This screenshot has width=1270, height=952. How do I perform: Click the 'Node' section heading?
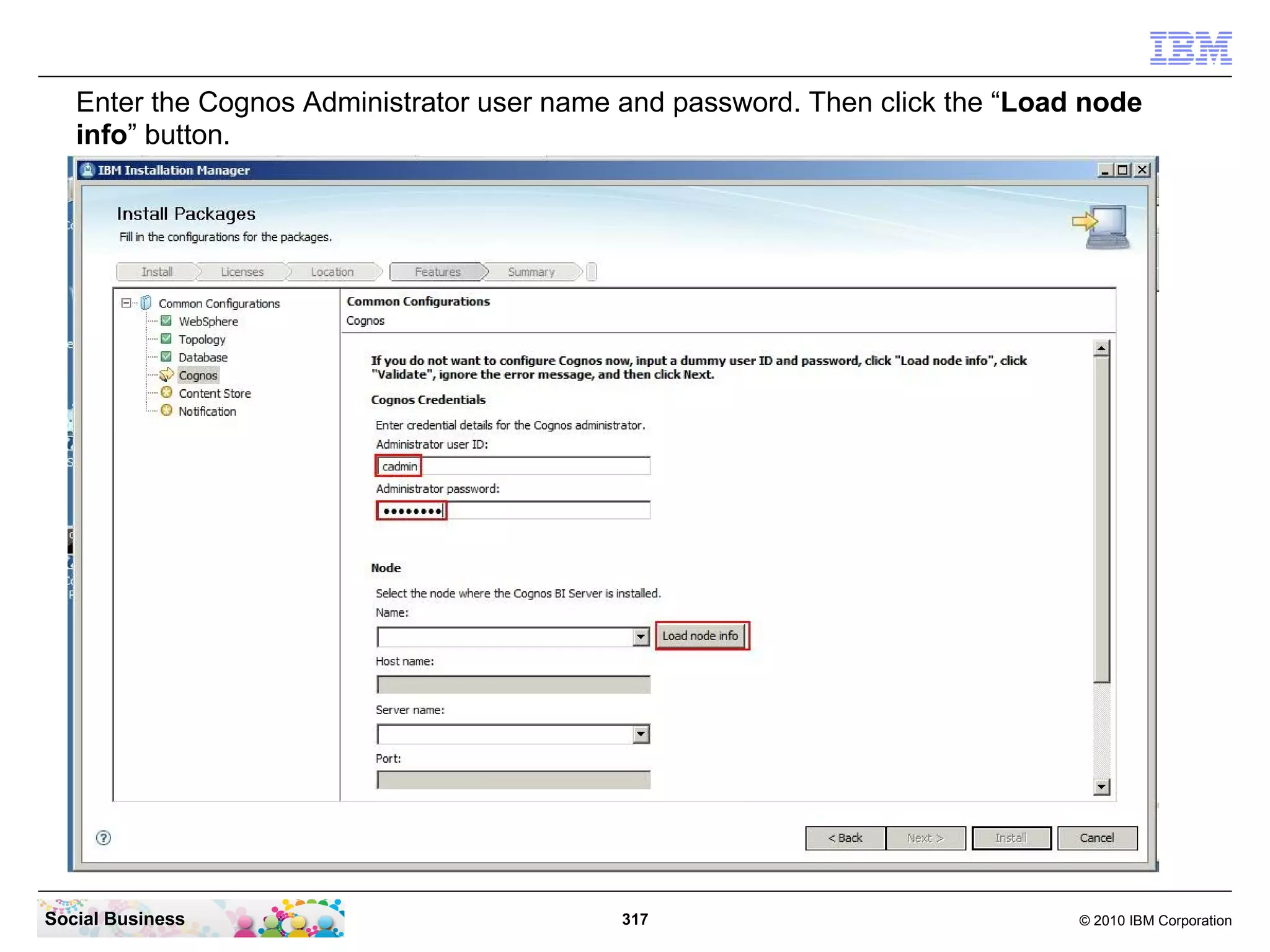386,568
